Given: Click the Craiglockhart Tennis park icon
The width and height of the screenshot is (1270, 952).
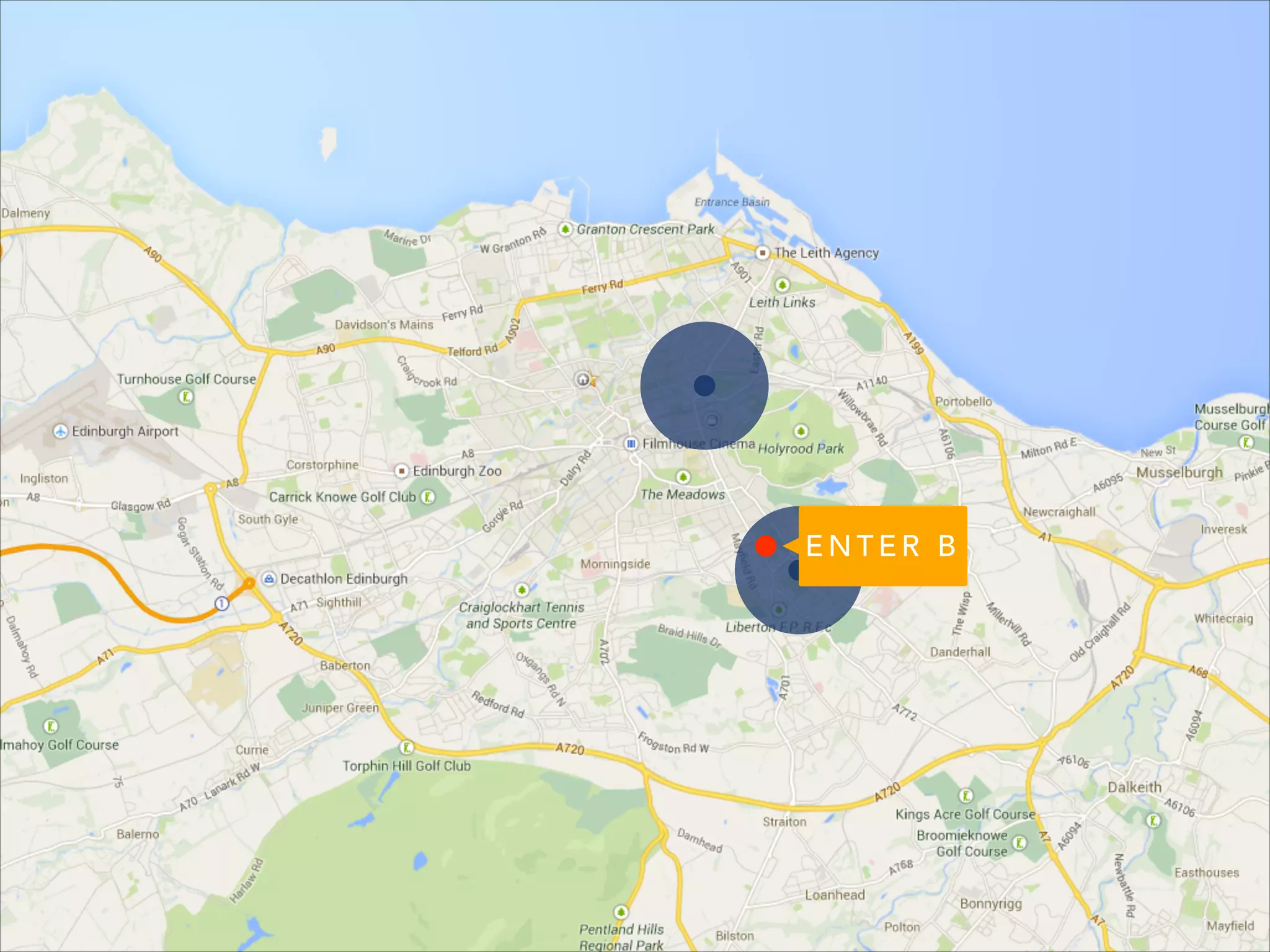Looking at the screenshot, I should [x=522, y=589].
